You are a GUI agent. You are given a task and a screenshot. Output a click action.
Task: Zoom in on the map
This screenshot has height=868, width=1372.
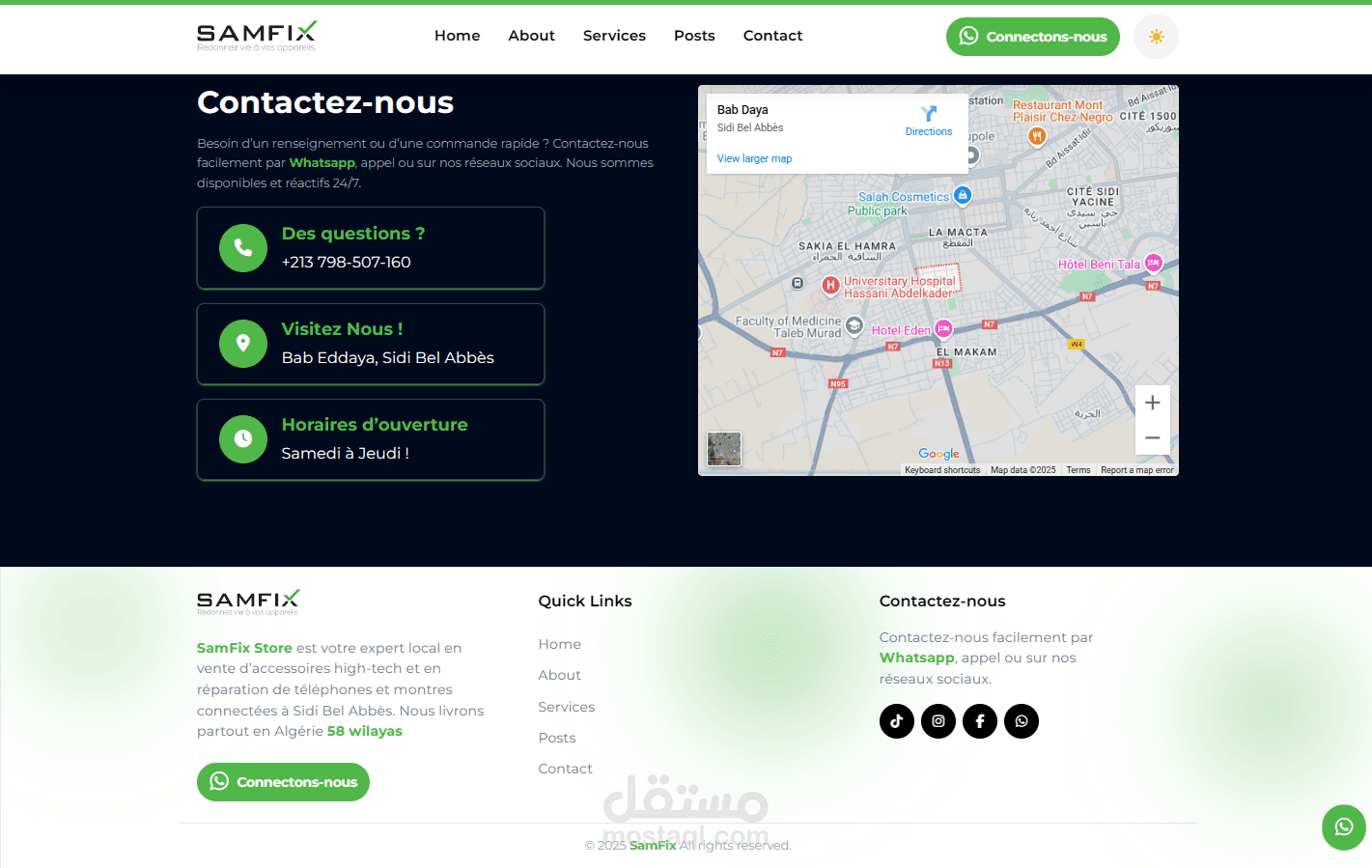1153,403
